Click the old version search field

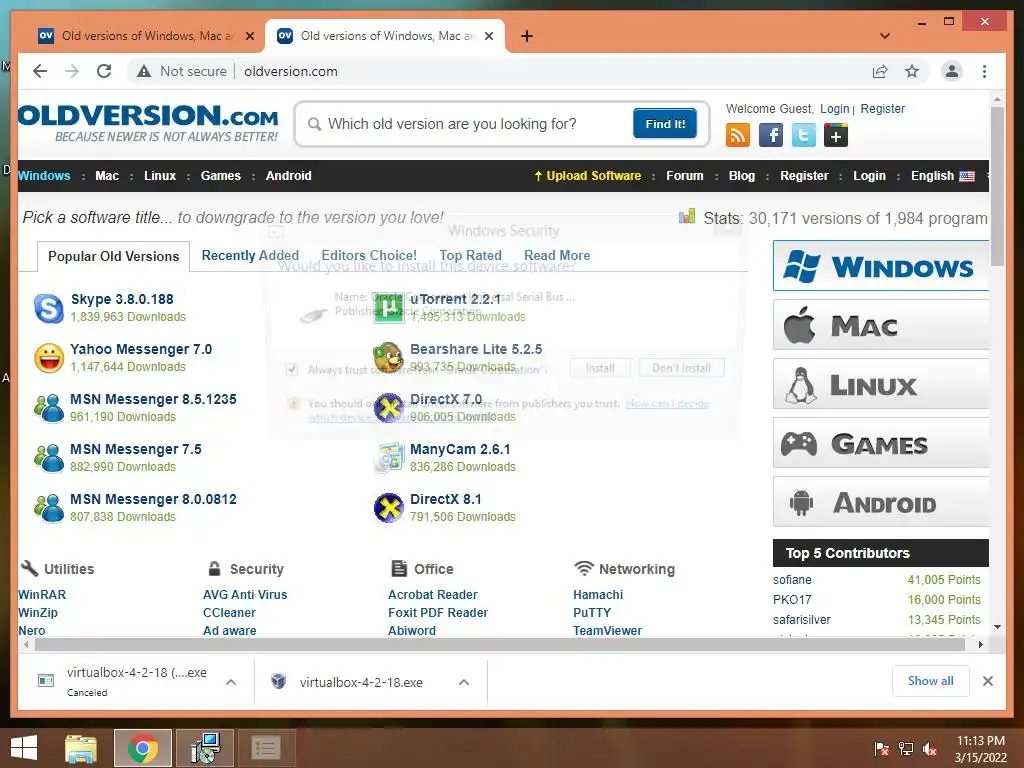click(x=470, y=123)
